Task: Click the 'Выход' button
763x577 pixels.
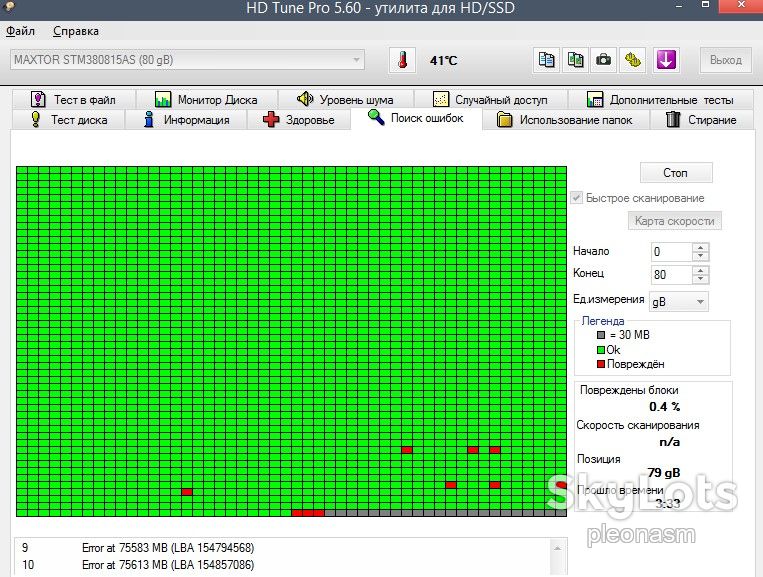Action: click(x=726, y=60)
